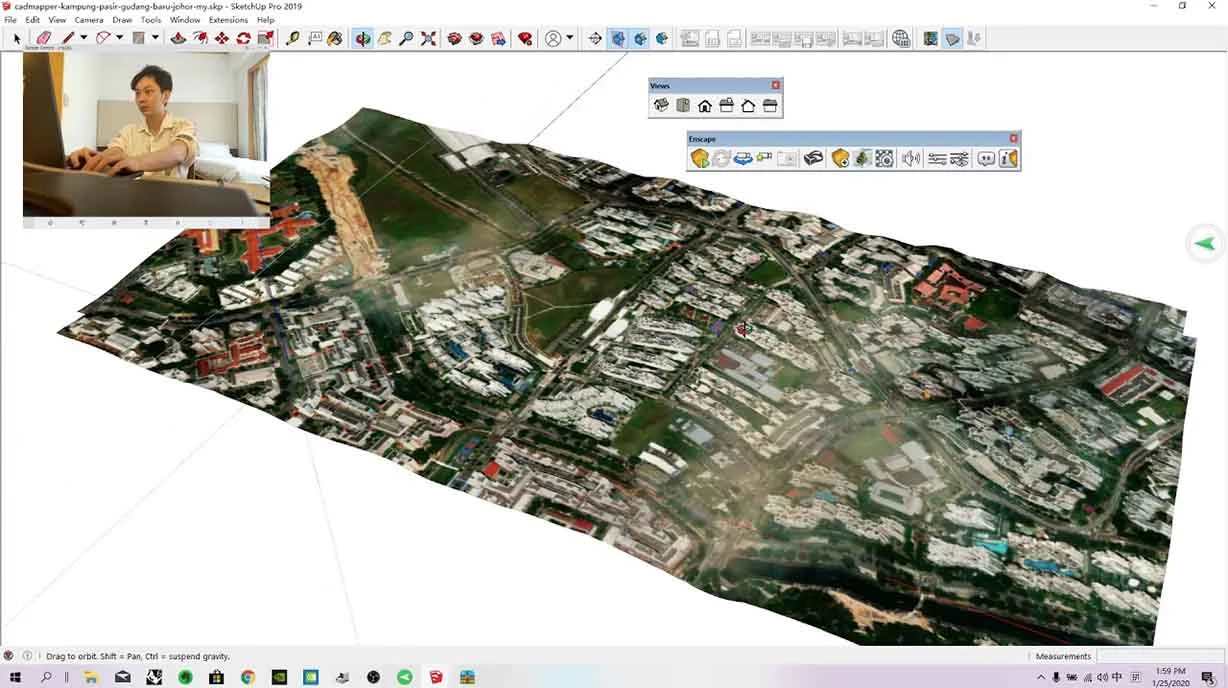Viewport: 1228px width, 688px height.
Task: Start Enscape rendering
Action: (x=699, y=158)
